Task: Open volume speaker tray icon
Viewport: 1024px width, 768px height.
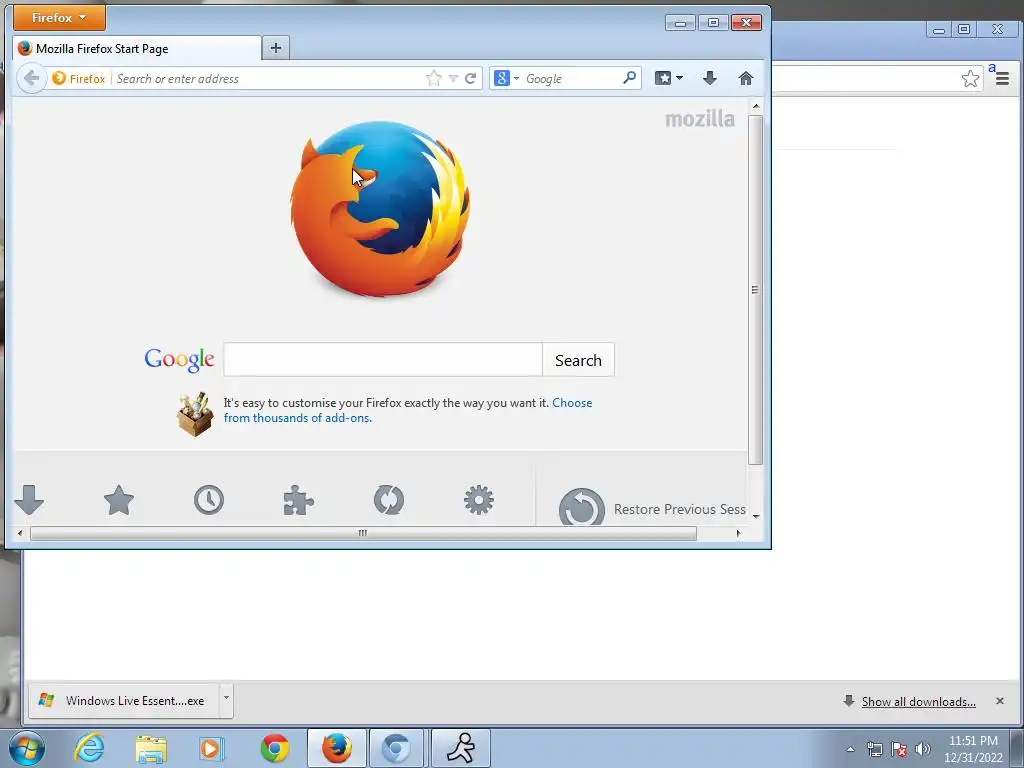Action: click(x=923, y=749)
